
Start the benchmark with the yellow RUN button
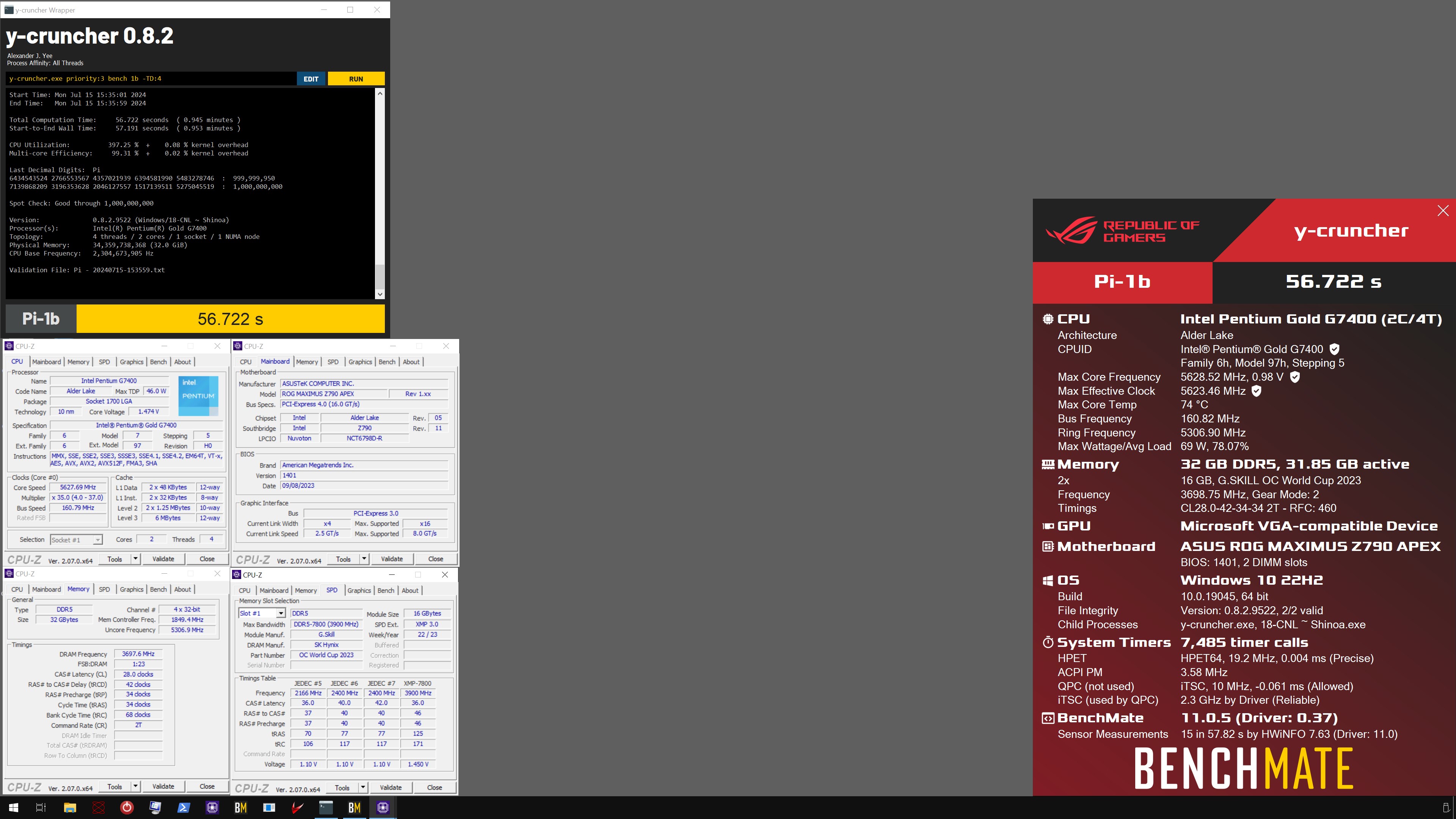click(356, 78)
